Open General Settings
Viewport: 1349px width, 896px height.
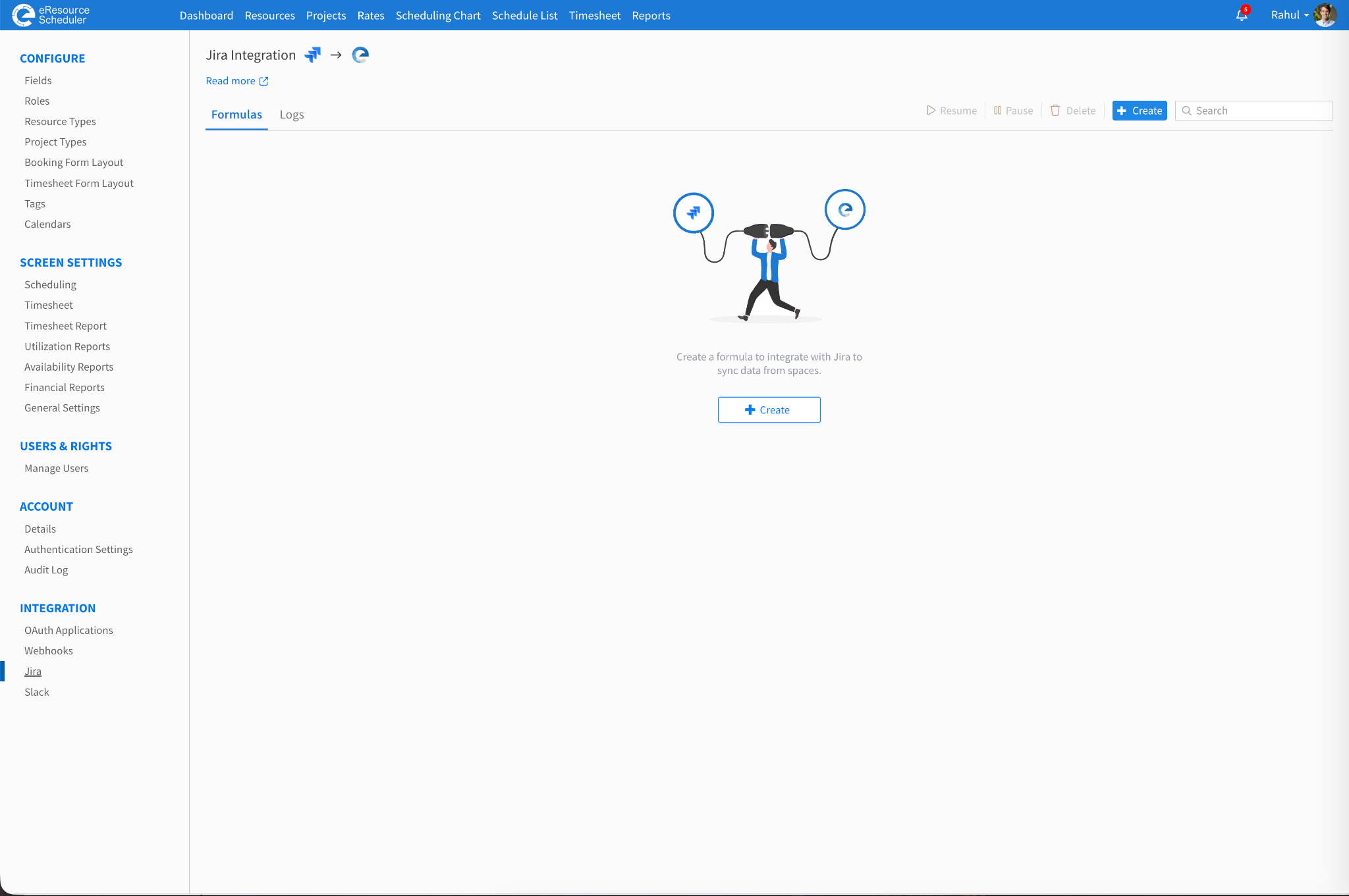62,408
